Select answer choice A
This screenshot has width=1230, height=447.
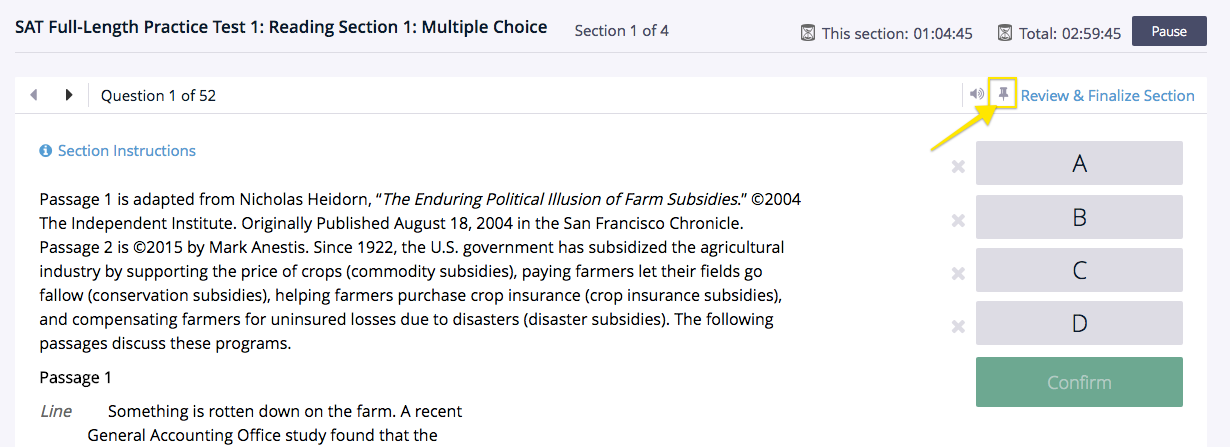click(1079, 163)
